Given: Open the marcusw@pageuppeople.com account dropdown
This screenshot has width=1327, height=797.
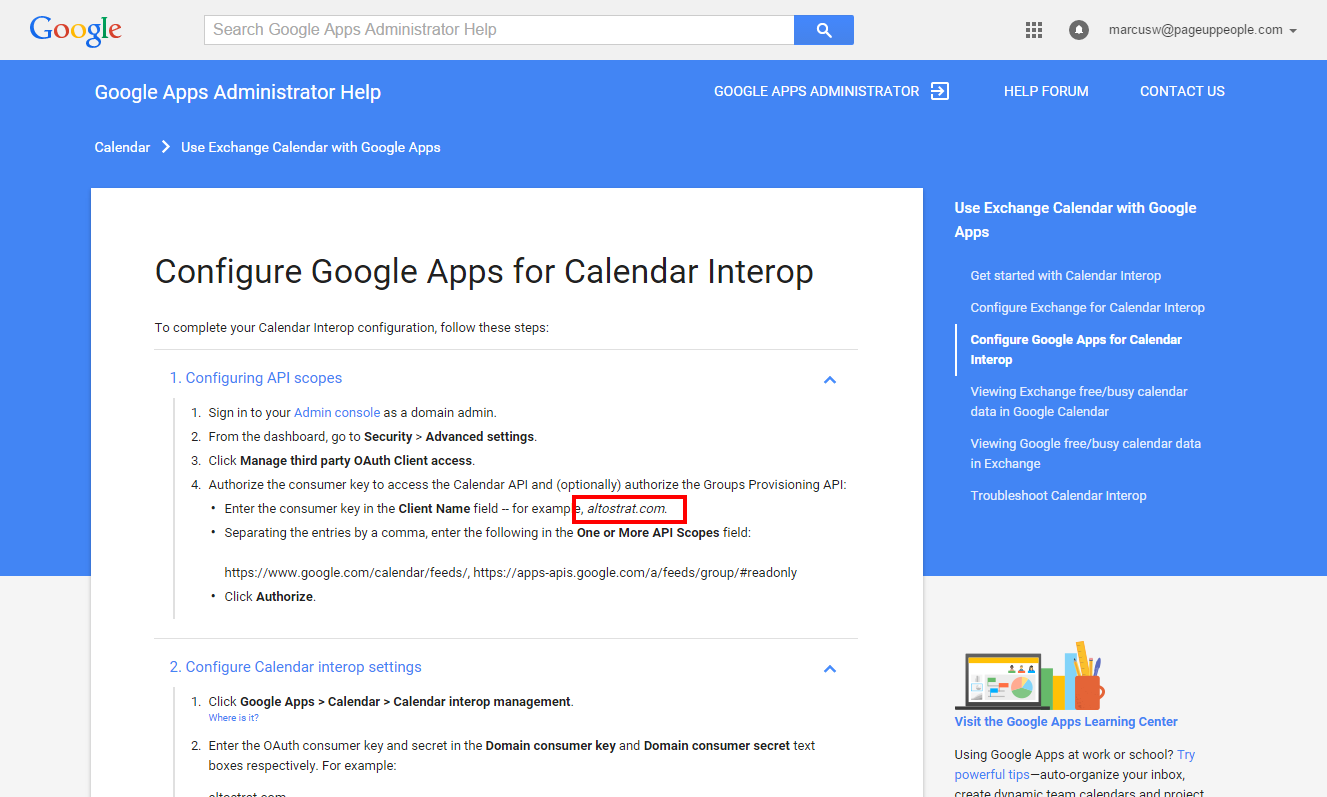Looking at the screenshot, I should click(1202, 30).
